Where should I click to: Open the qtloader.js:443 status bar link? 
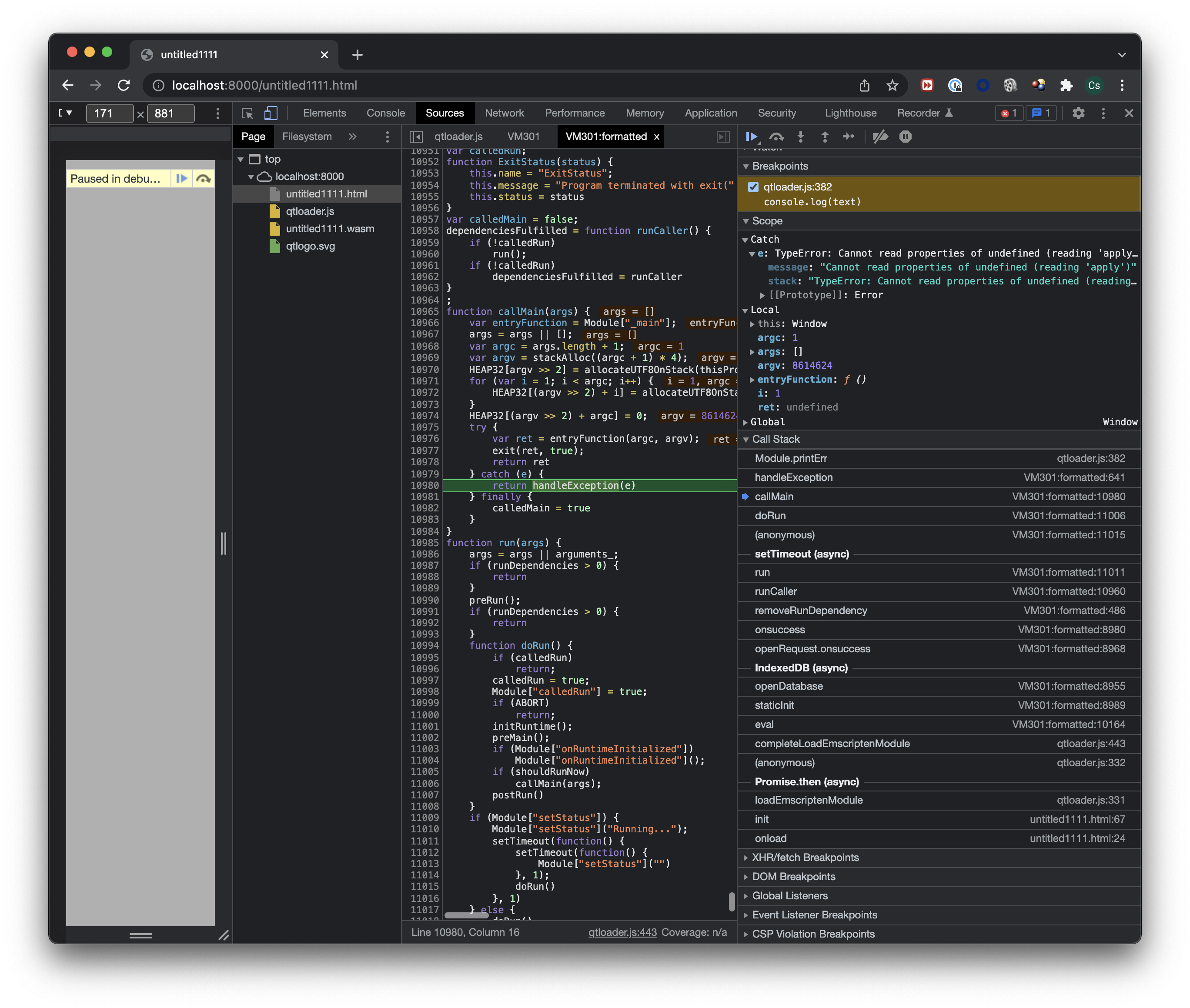tap(622, 932)
